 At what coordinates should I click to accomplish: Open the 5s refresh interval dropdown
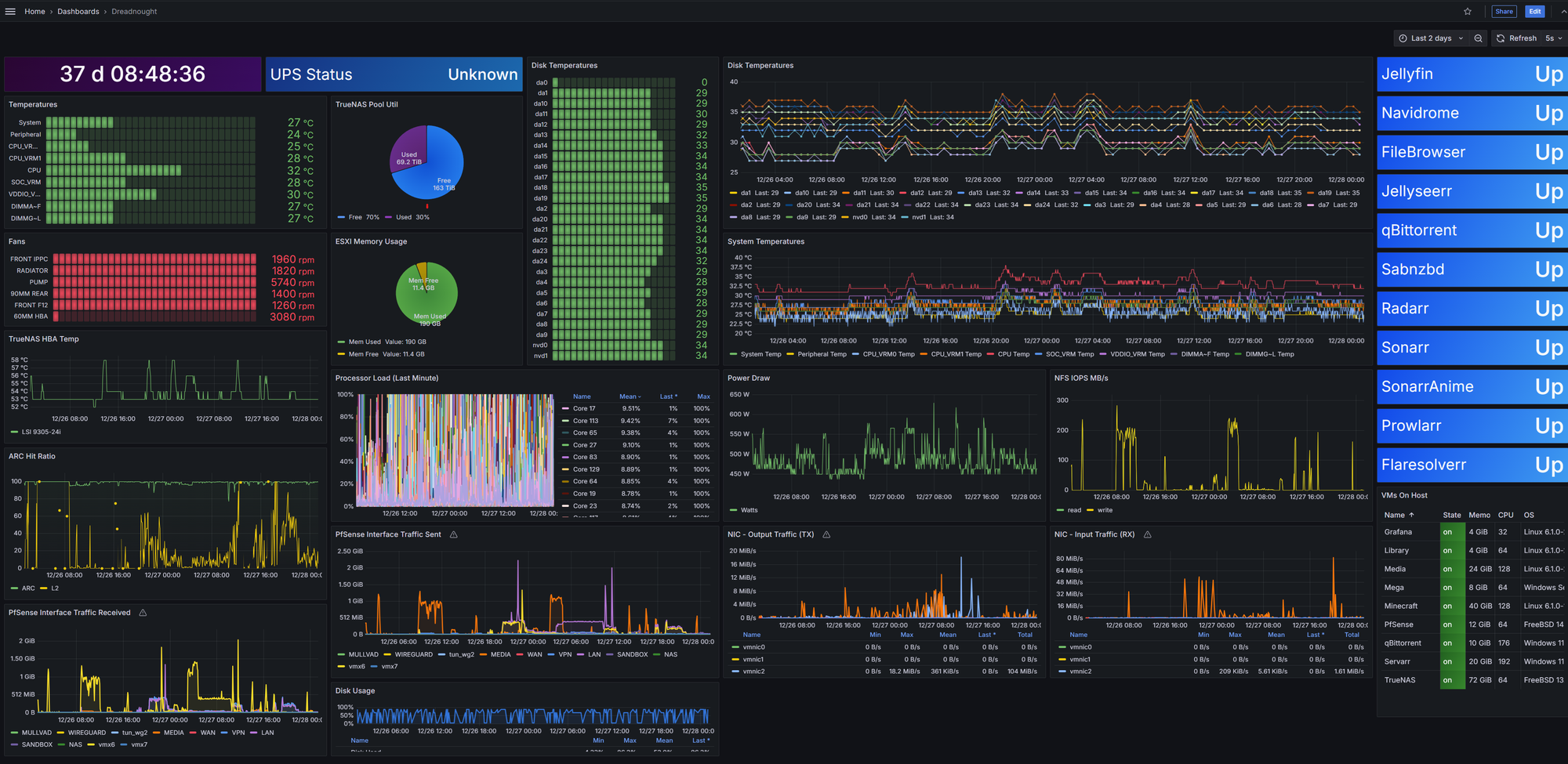pos(1553,38)
